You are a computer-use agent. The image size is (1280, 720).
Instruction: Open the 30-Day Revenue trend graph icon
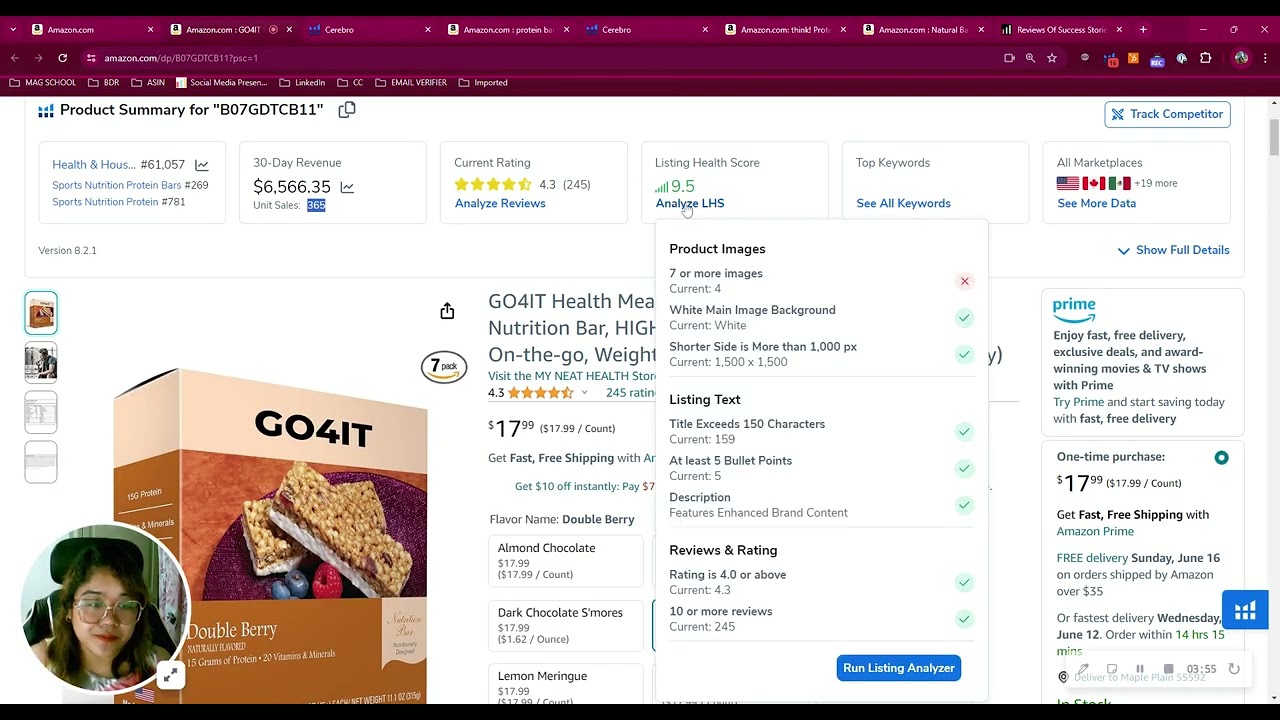(x=347, y=187)
